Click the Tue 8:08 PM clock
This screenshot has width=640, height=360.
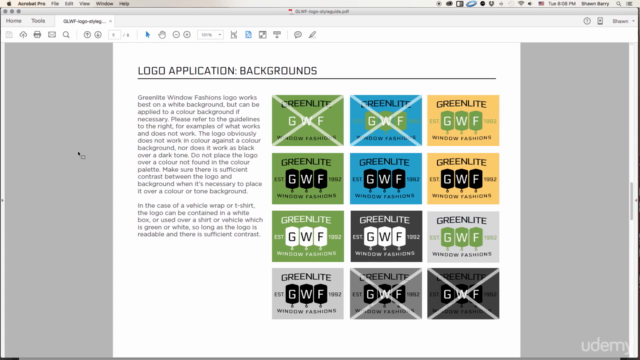coord(562,4)
